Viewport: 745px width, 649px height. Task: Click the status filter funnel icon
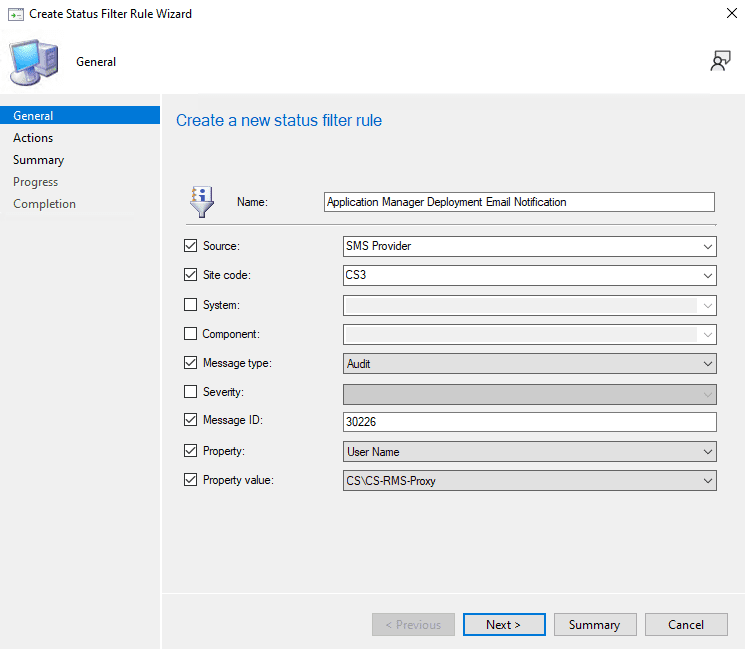coord(201,201)
